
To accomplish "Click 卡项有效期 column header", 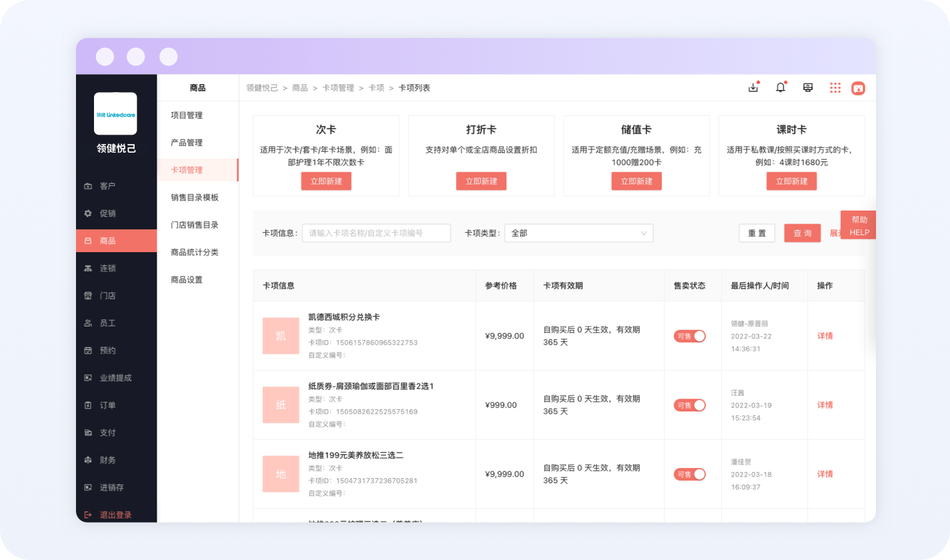I will click(x=563, y=285).
